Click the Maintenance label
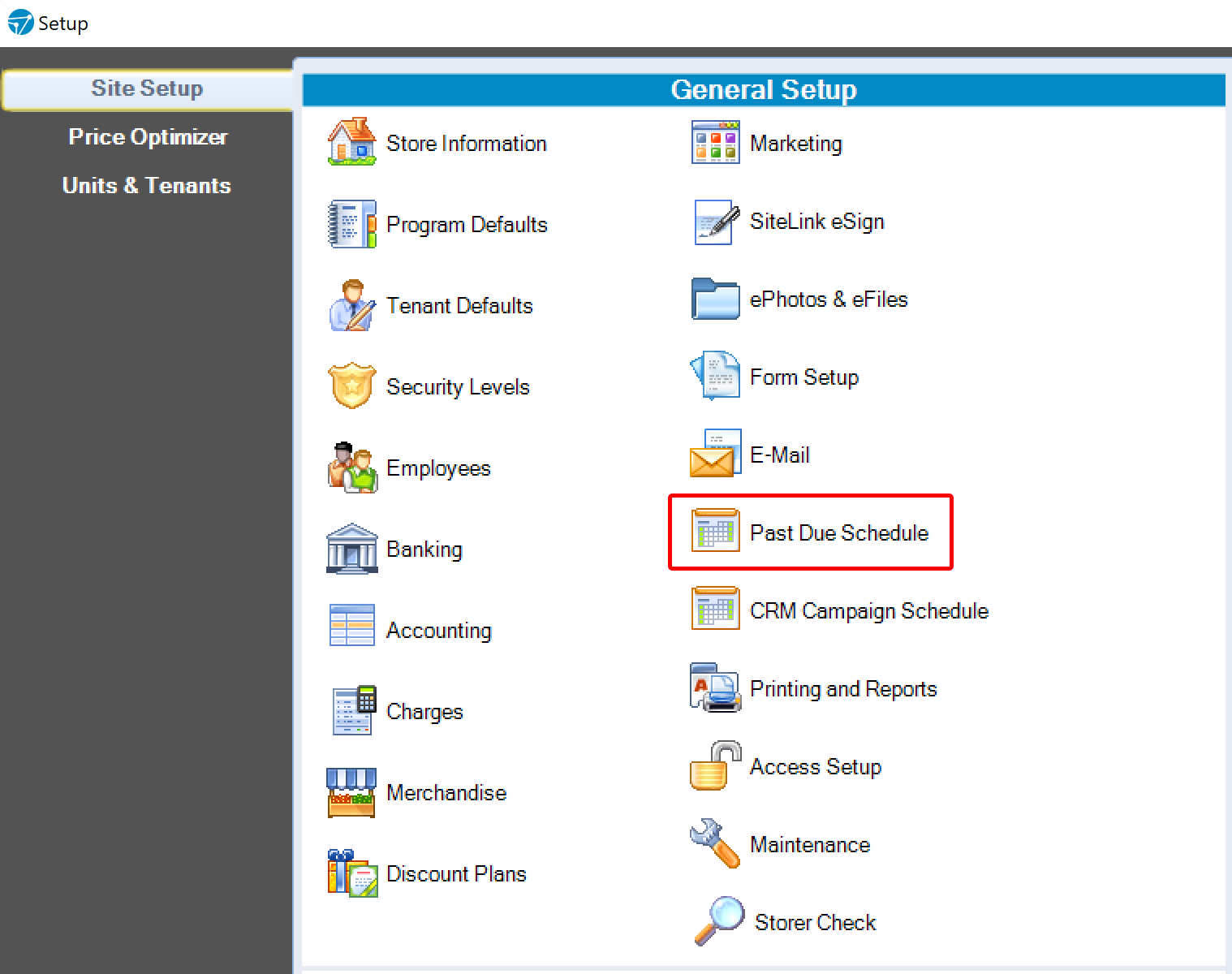Viewport: 1232px width, 974px height. 810,845
